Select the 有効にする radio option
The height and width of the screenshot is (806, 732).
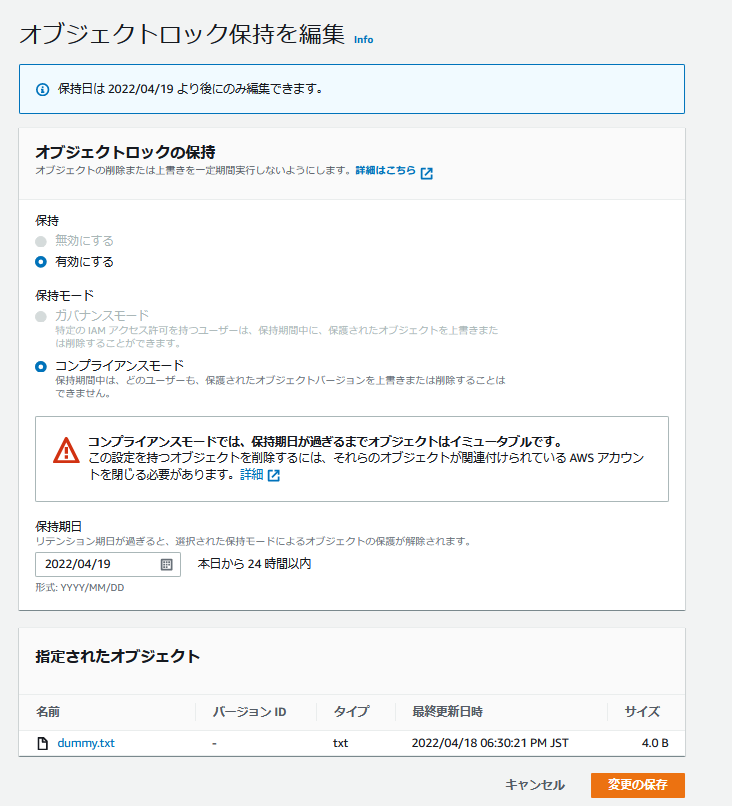click(x=41, y=262)
